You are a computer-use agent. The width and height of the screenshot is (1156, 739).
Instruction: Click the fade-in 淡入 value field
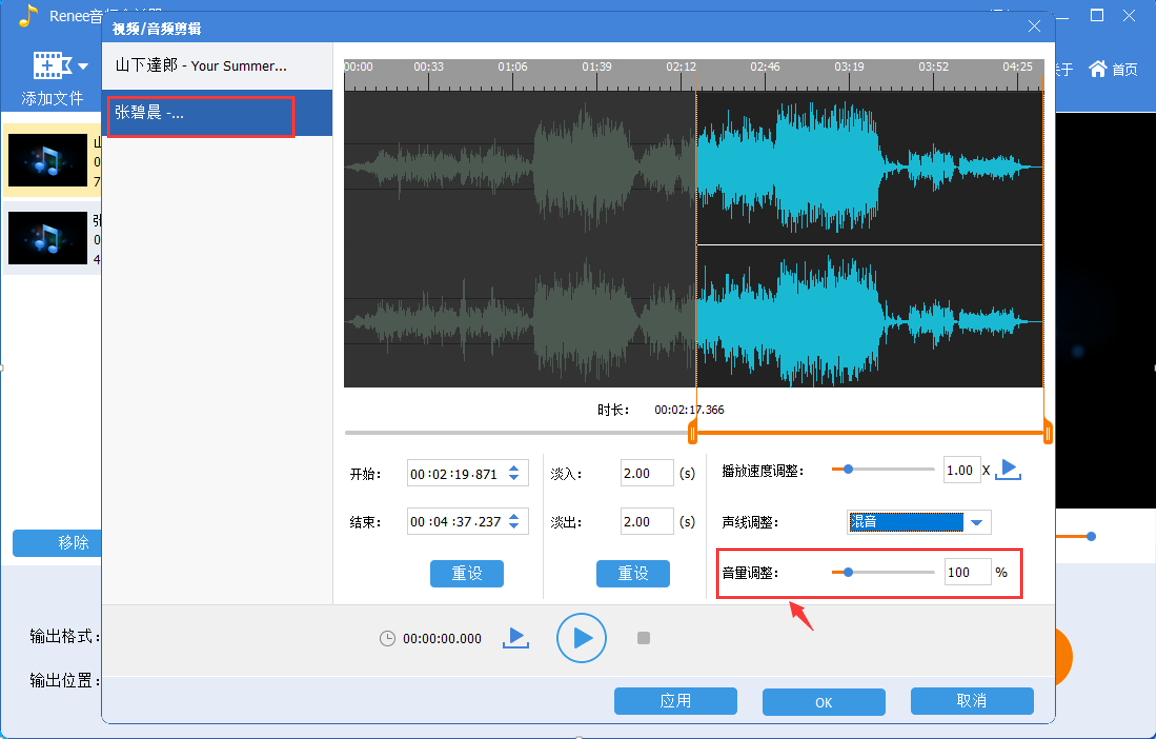click(647, 473)
